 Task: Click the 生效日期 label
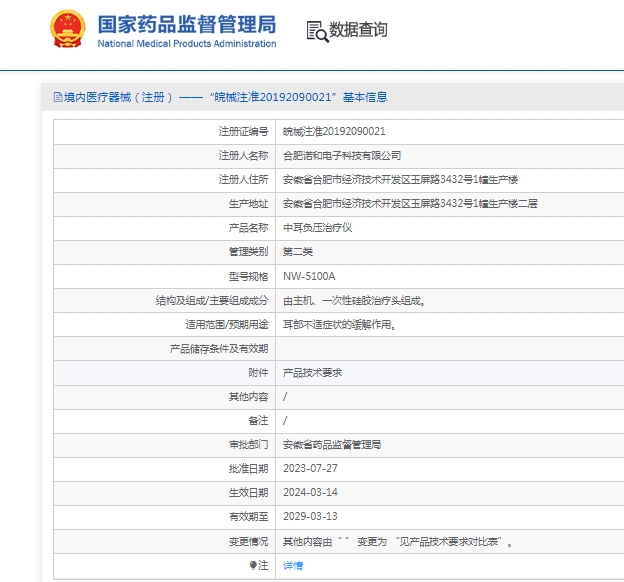249,492
